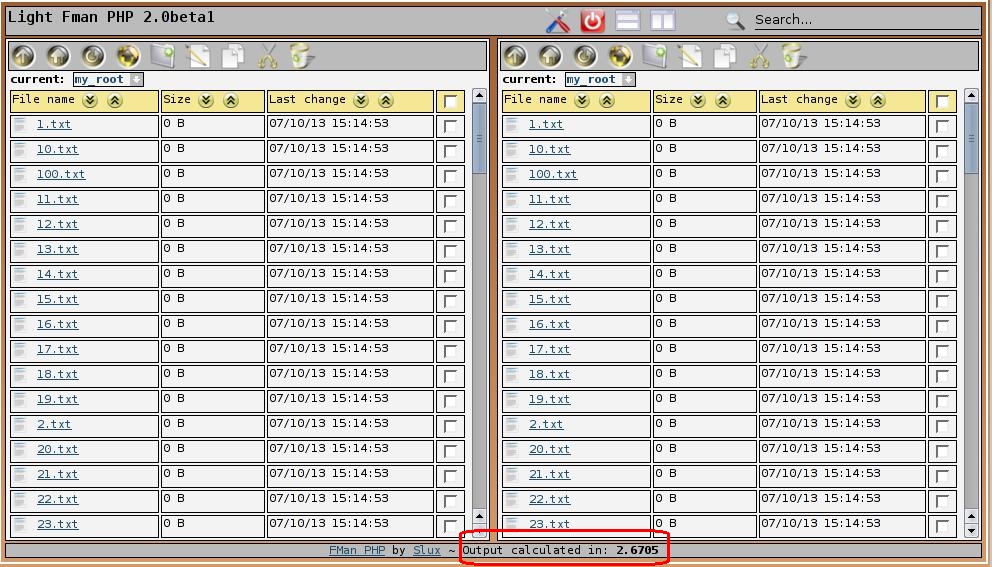The width and height of the screenshot is (992, 567).
Task: Open the settings tools icon in header
Action: (x=557, y=22)
